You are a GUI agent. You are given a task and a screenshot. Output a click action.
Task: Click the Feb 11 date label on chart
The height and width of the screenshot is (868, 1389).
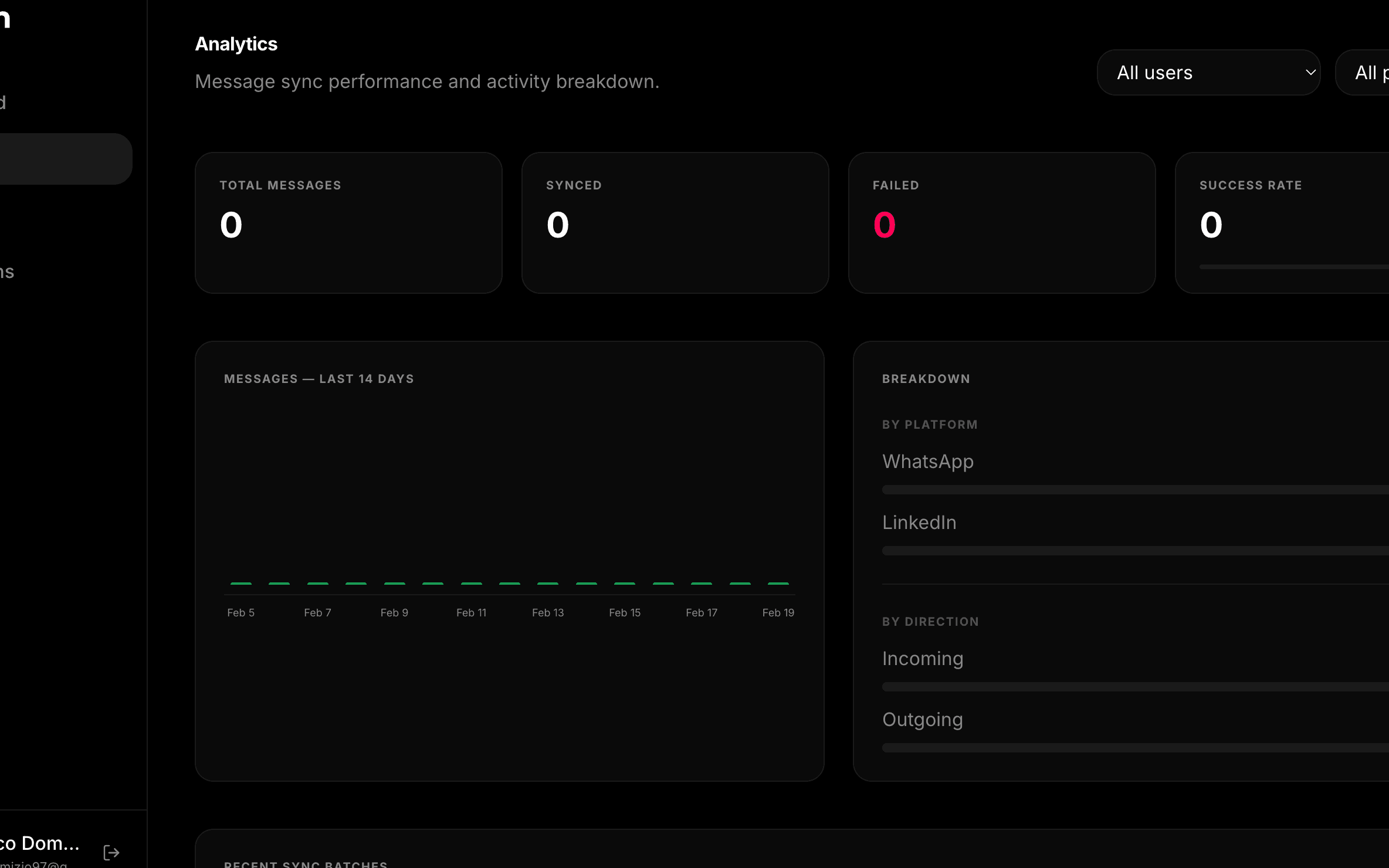471,613
